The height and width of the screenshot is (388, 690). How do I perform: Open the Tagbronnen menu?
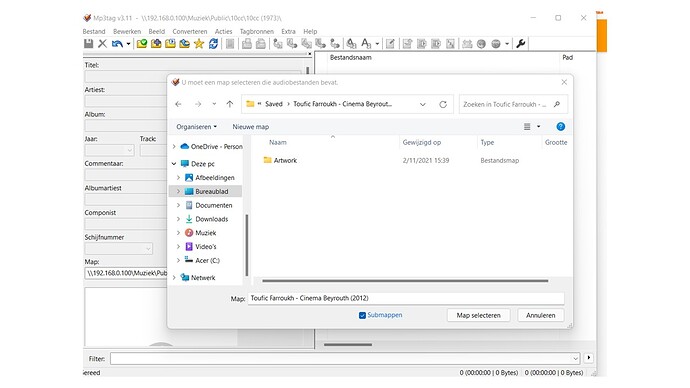click(257, 32)
